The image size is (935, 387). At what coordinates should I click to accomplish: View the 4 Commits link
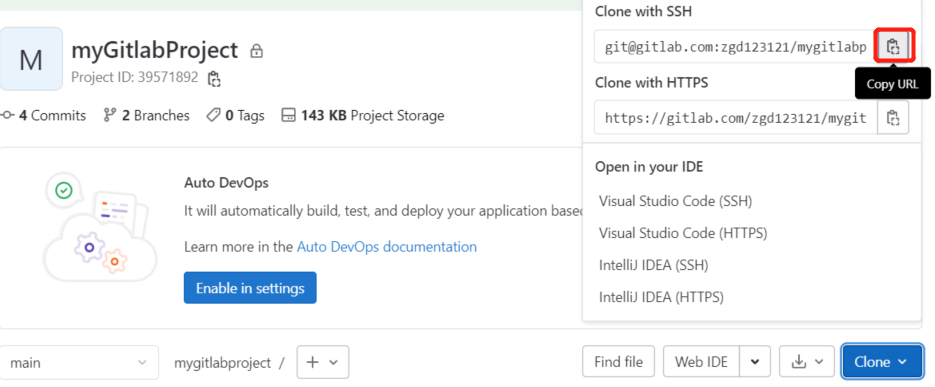click(x=44, y=115)
